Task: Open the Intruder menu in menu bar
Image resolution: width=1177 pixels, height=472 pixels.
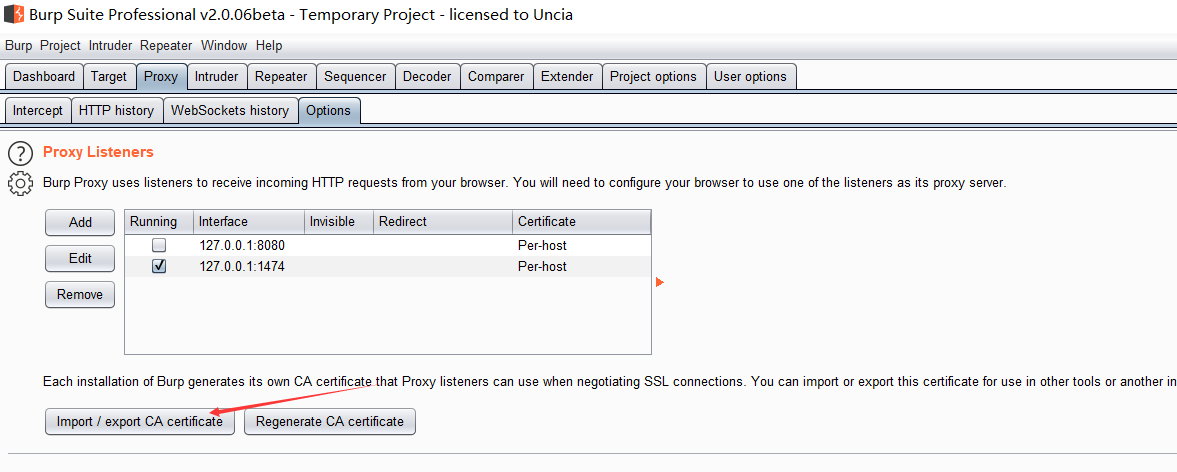Action: coord(110,46)
